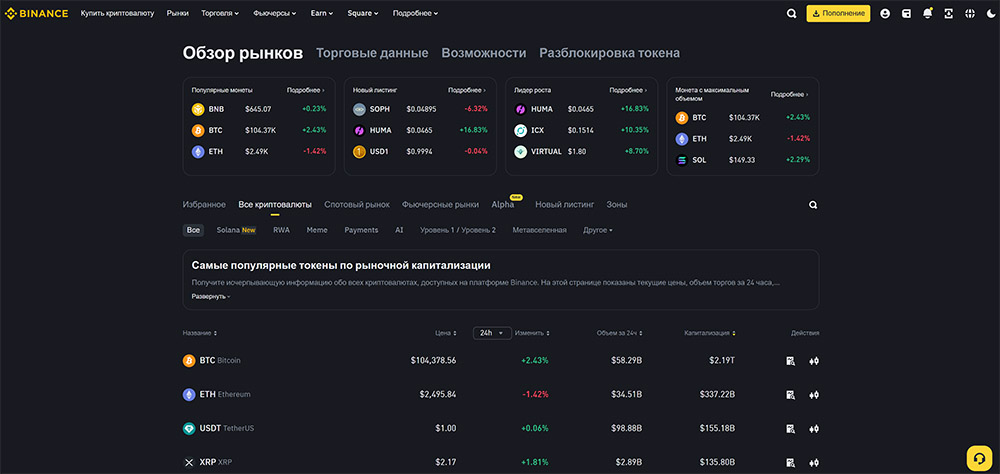The height and width of the screenshot is (474, 1000).
Task: Click VIRTUAL coin icon
Action: click(x=520, y=152)
